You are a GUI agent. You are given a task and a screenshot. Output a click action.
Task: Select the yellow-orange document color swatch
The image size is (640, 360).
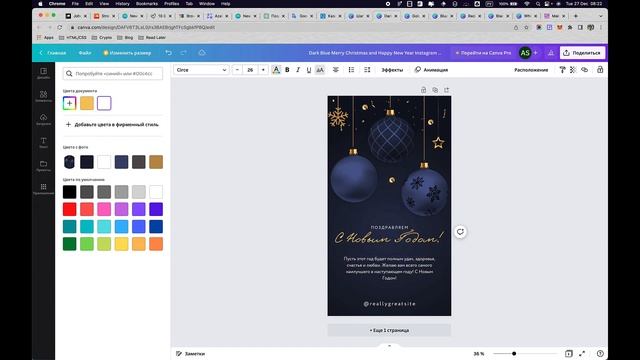87,103
